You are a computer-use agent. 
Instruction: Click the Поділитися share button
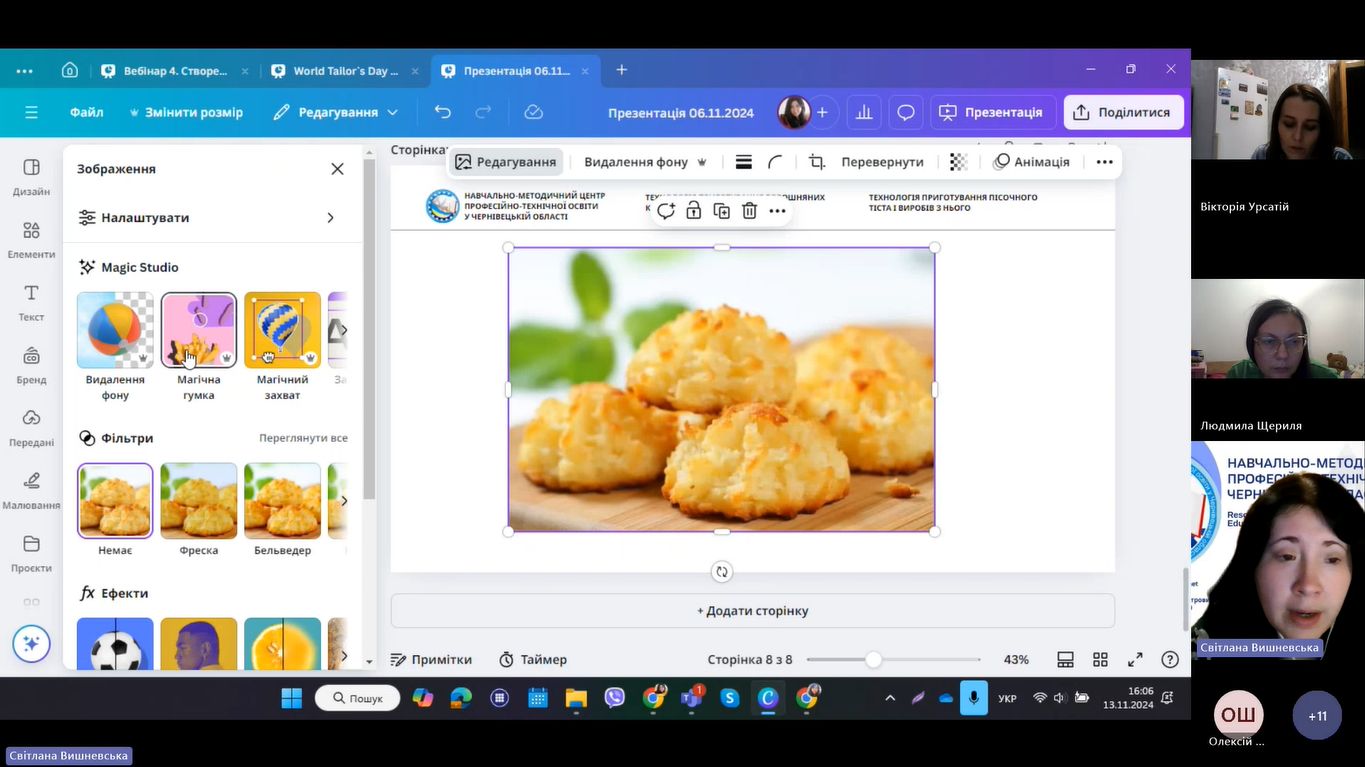pos(1123,112)
